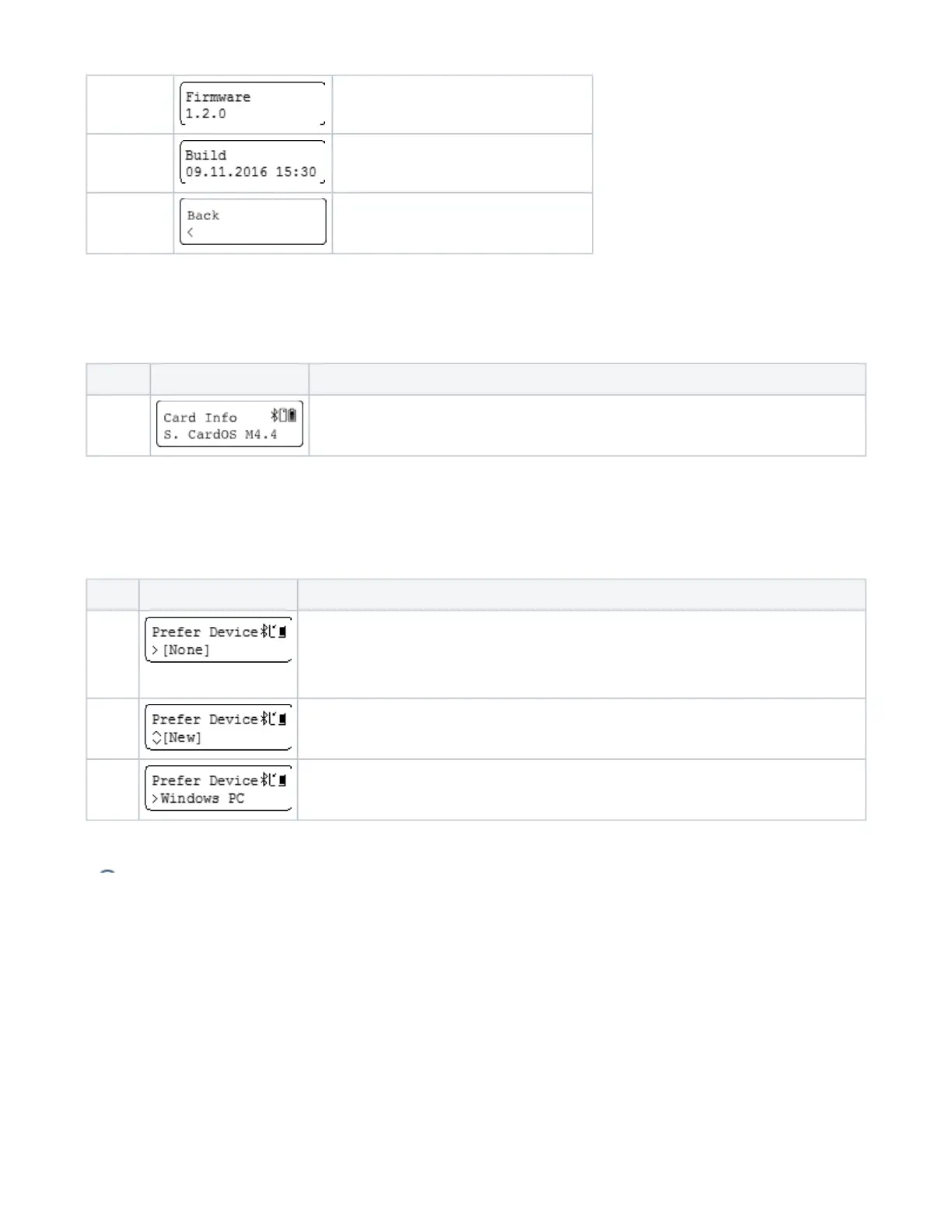Screen dimensions: 952x1232
Task: Select the Build 09.11.2016 display screen
Action: (x=253, y=163)
